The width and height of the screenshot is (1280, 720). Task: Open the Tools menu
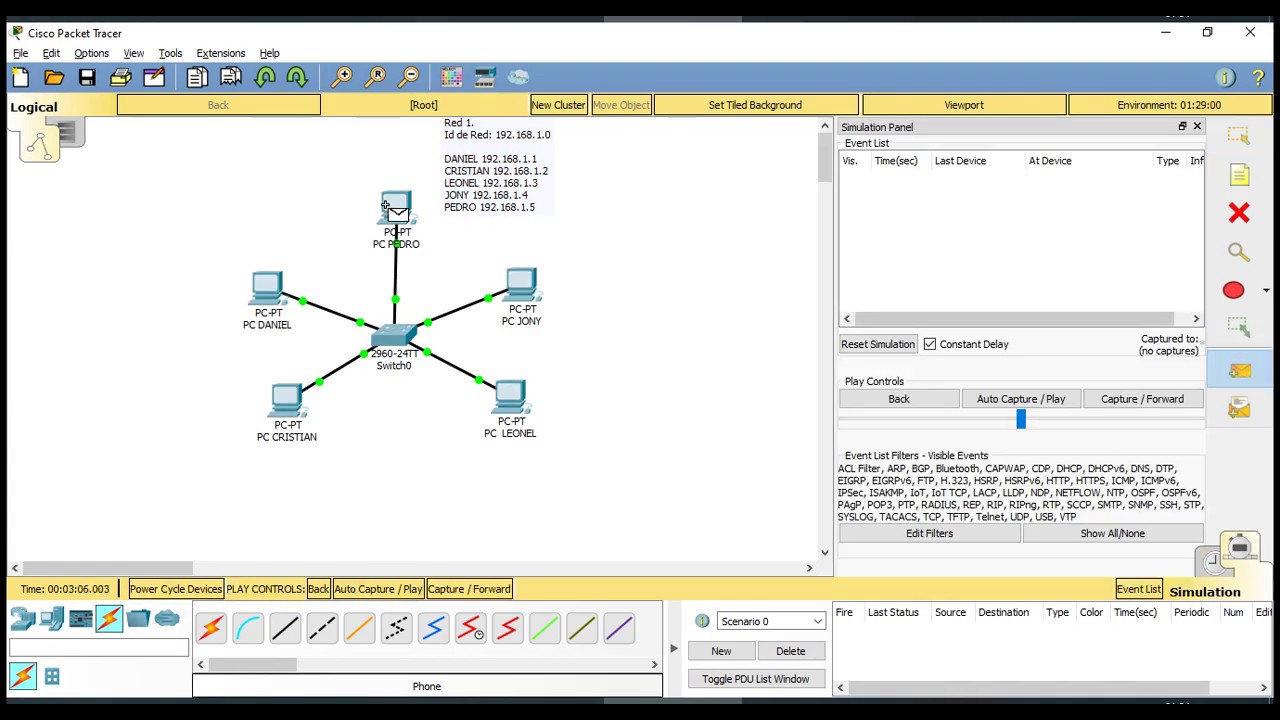coord(170,53)
